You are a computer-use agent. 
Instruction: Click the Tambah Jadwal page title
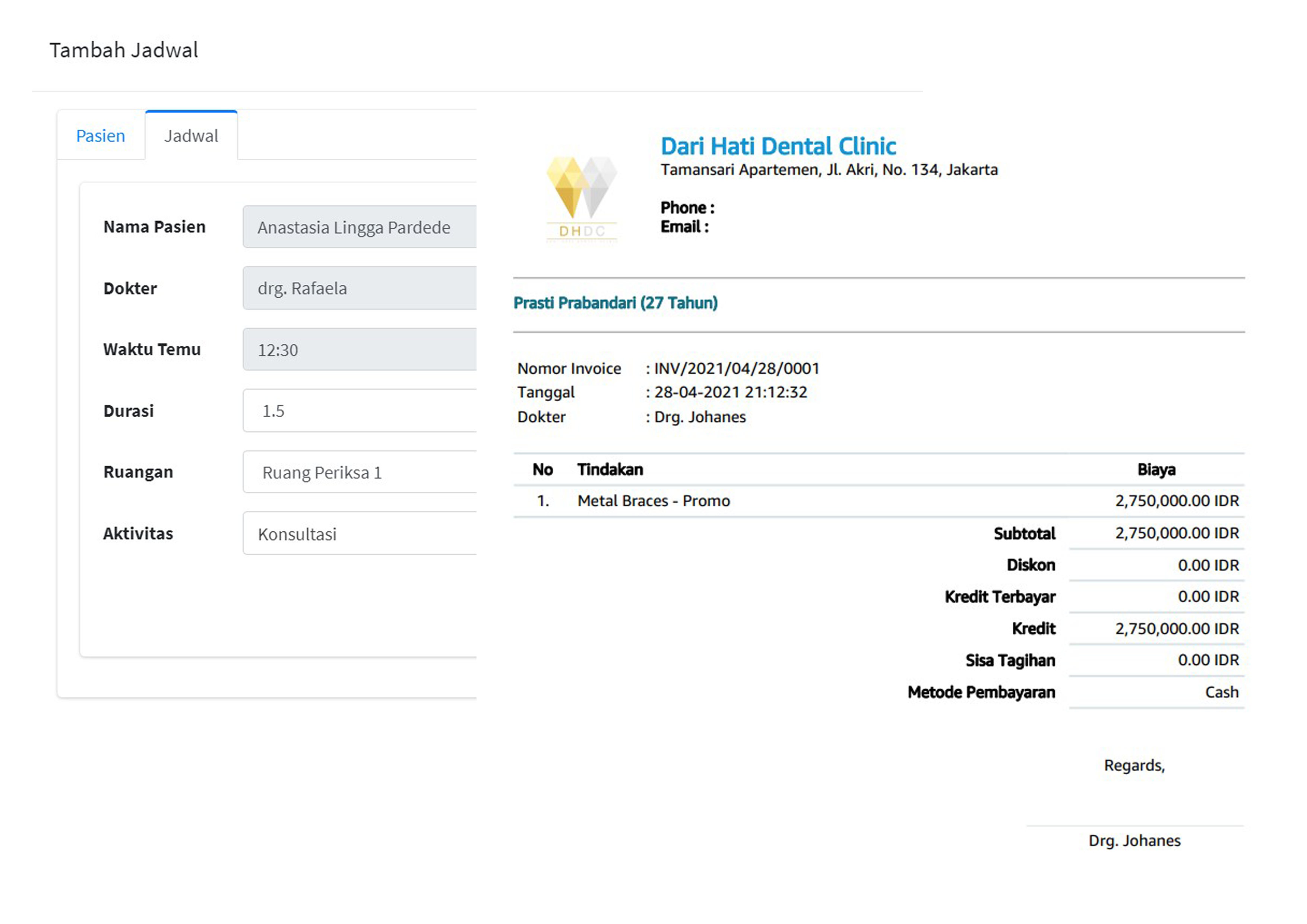[124, 50]
